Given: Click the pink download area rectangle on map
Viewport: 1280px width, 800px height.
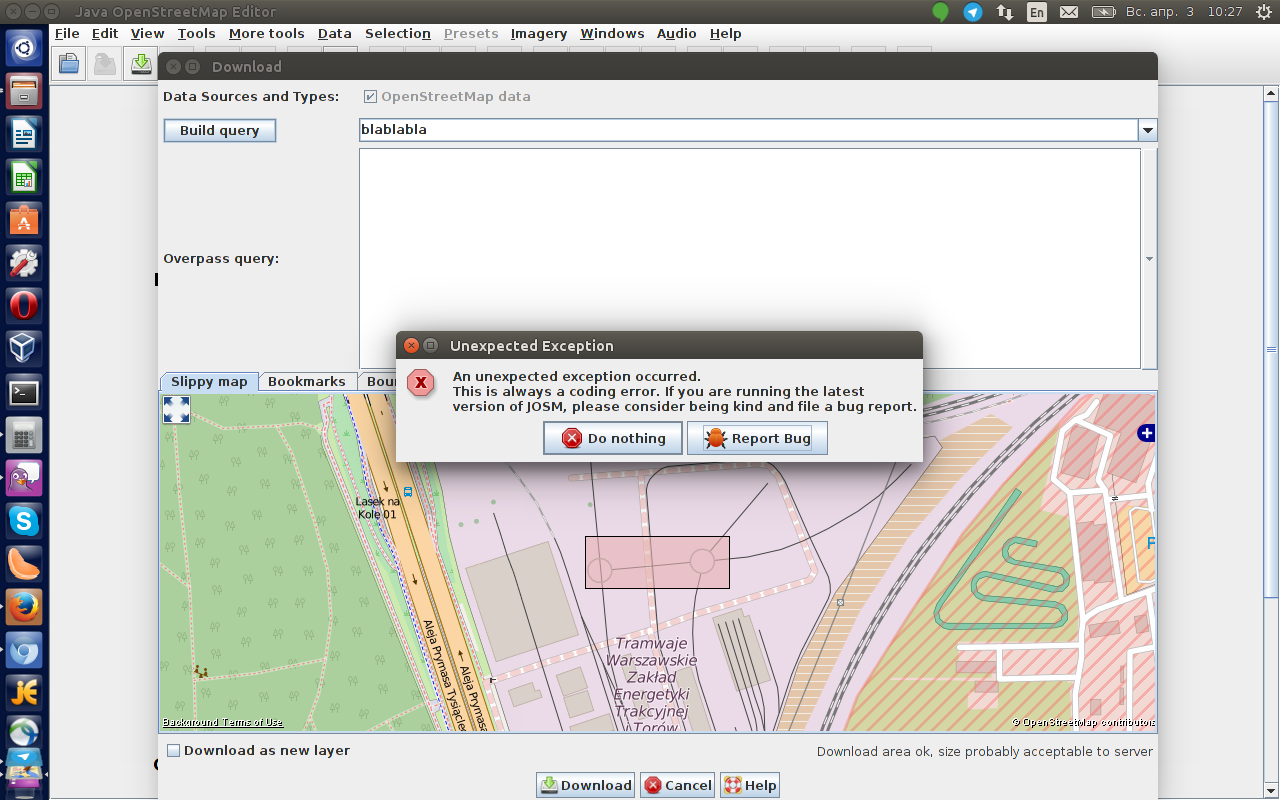Looking at the screenshot, I should [657, 562].
